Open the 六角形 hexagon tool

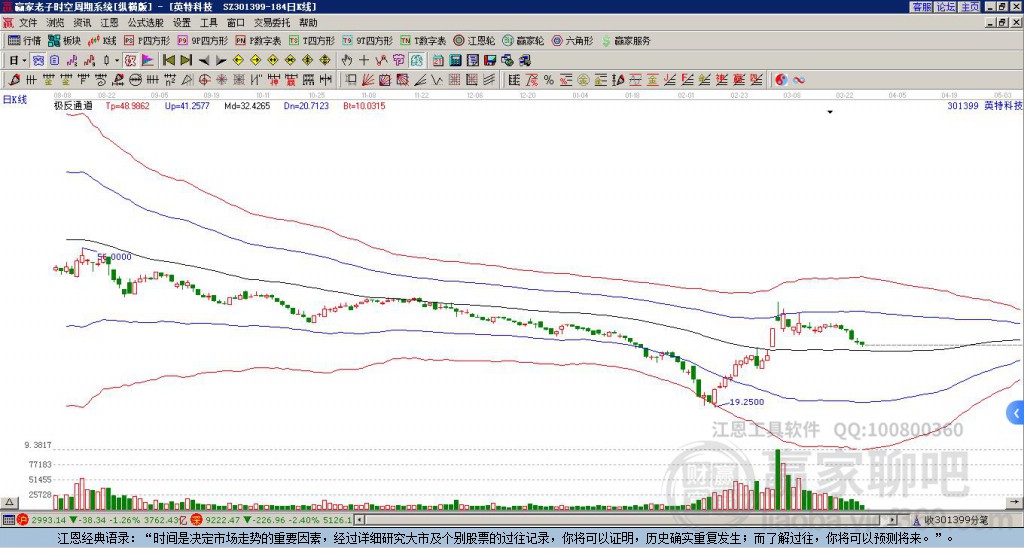573,40
